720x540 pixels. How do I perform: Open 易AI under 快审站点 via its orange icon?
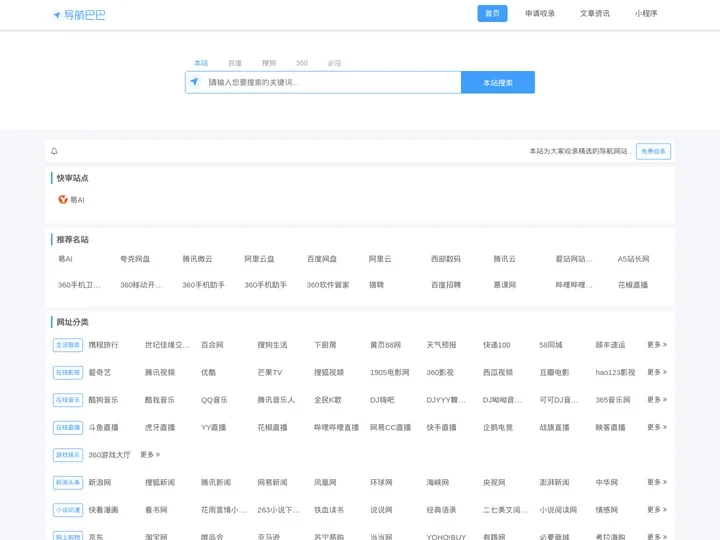[63, 199]
